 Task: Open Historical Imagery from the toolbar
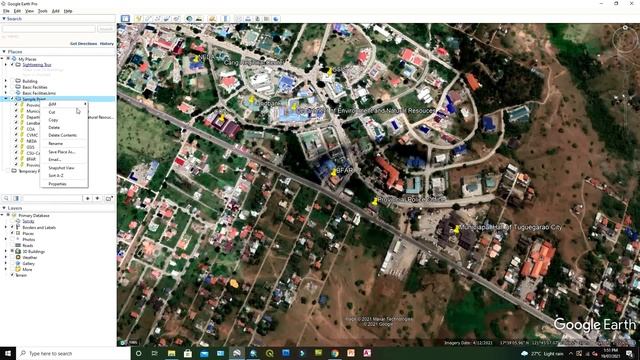click(189, 19)
